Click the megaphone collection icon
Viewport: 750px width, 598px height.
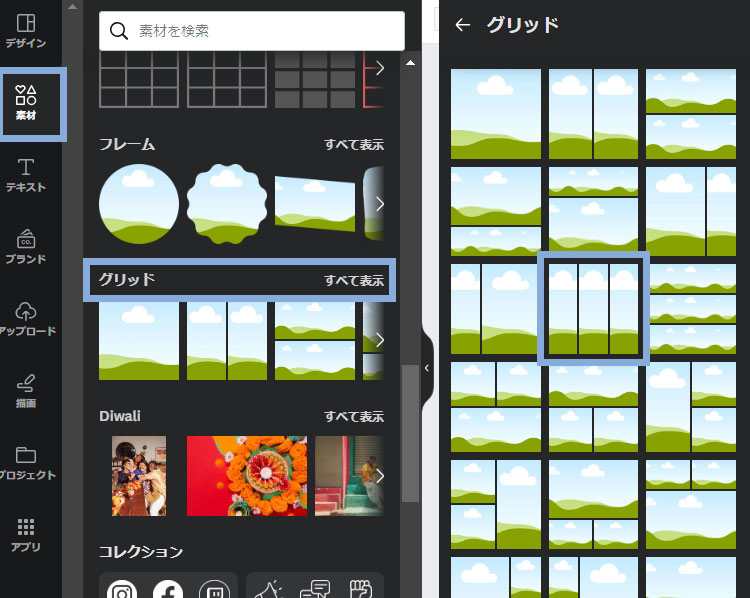[268, 589]
